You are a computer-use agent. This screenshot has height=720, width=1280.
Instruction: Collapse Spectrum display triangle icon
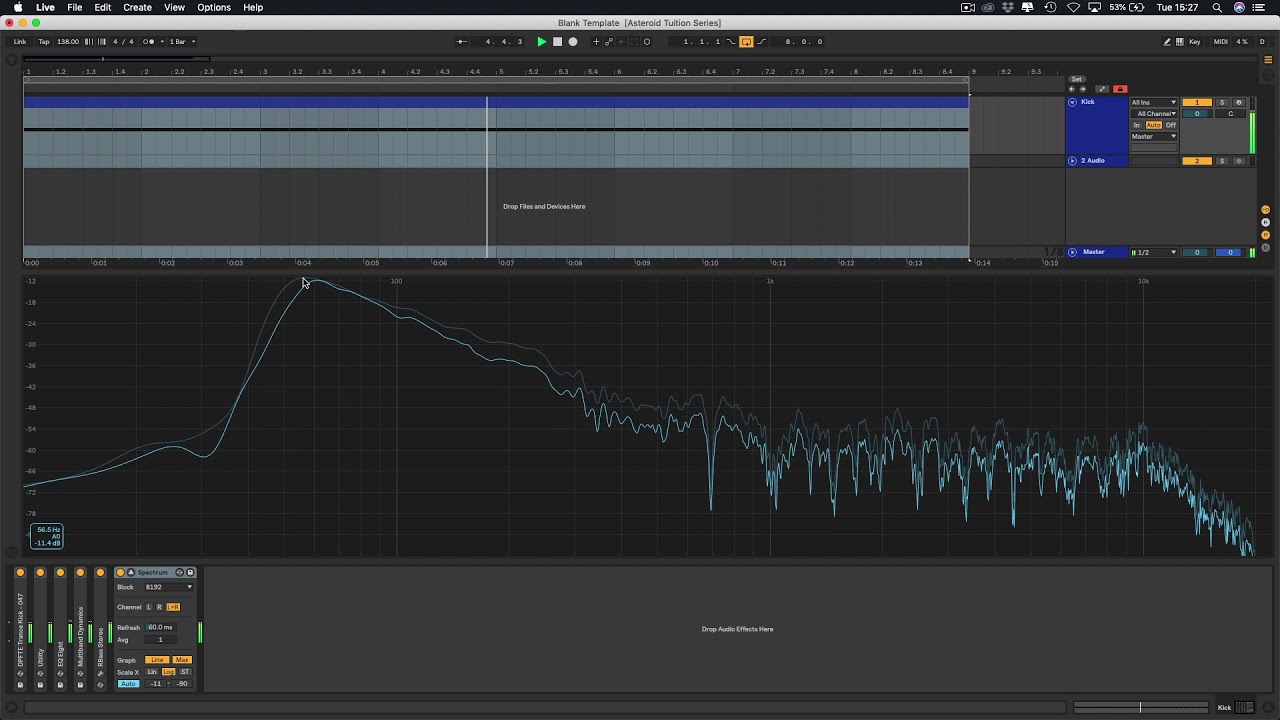131,573
